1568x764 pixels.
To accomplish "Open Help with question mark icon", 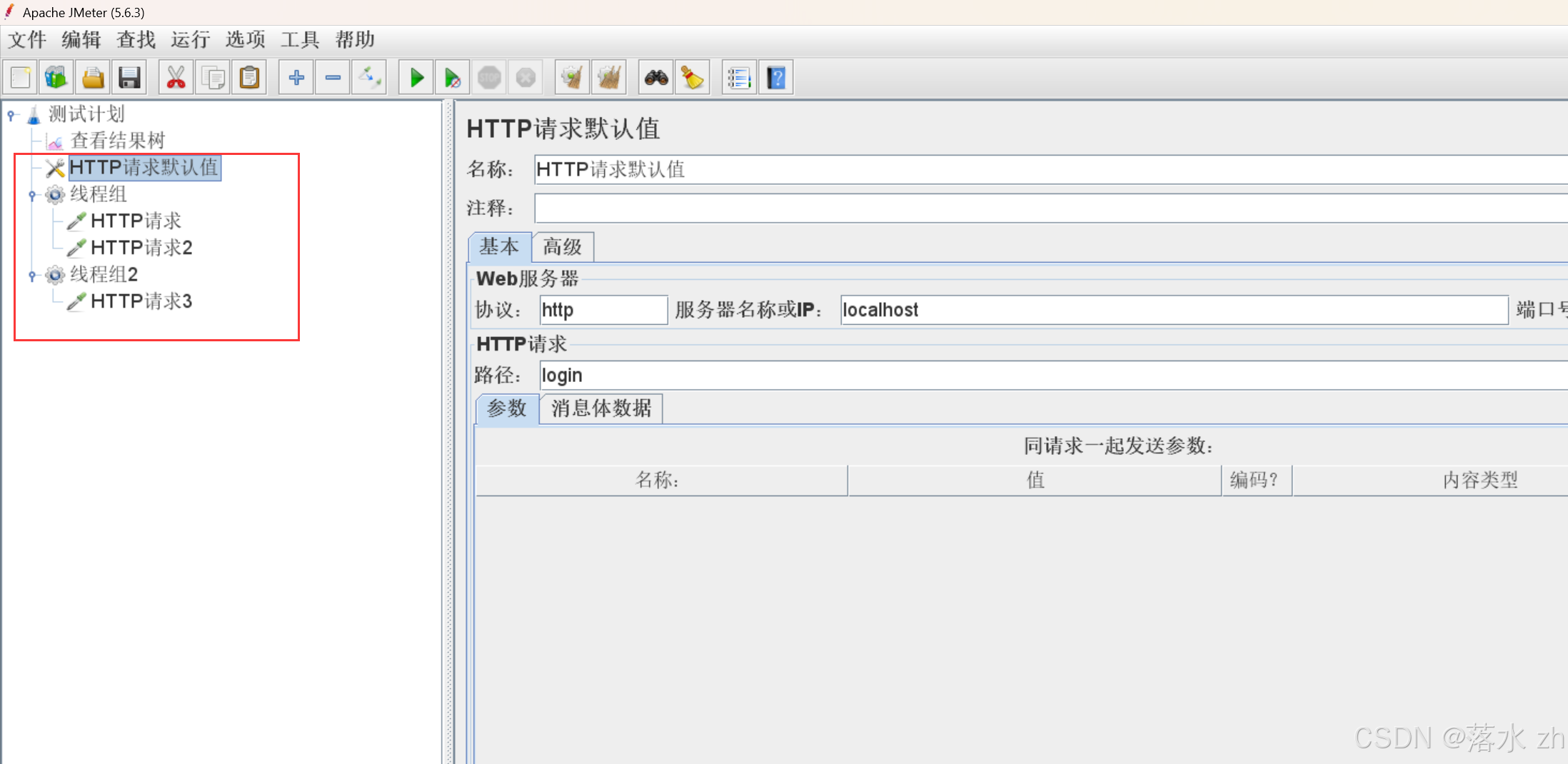I will pyautogui.click(x=776, y=77).
